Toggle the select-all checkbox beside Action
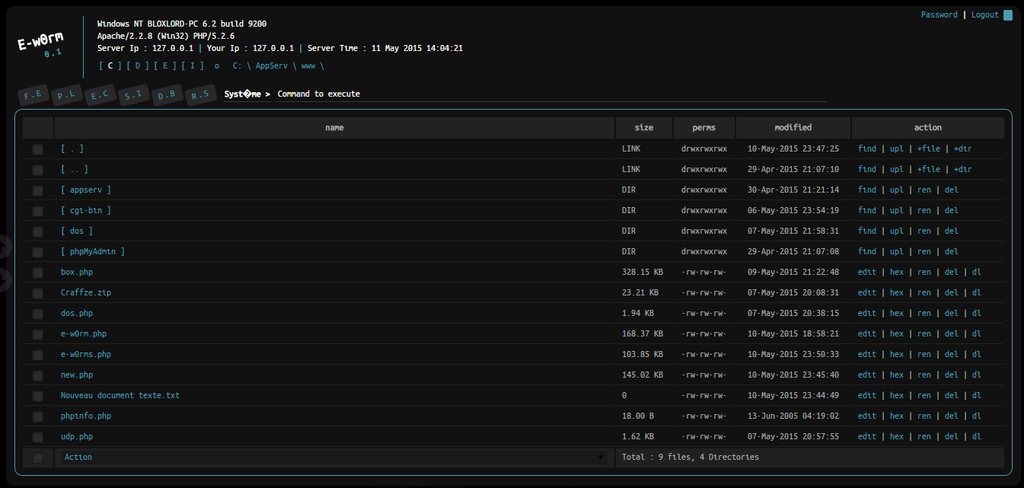The height and width of the screenshot is (488, 1024). pyautogui.click(x=38, y=458)
